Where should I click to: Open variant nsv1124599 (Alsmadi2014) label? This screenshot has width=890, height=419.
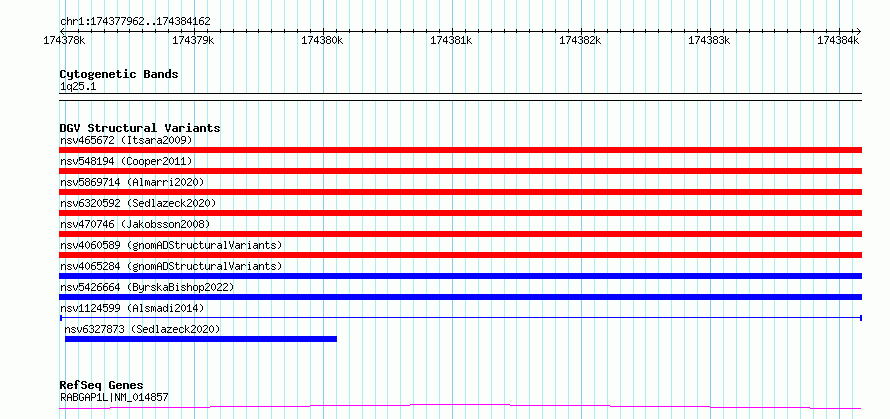[x=132, y=308]
